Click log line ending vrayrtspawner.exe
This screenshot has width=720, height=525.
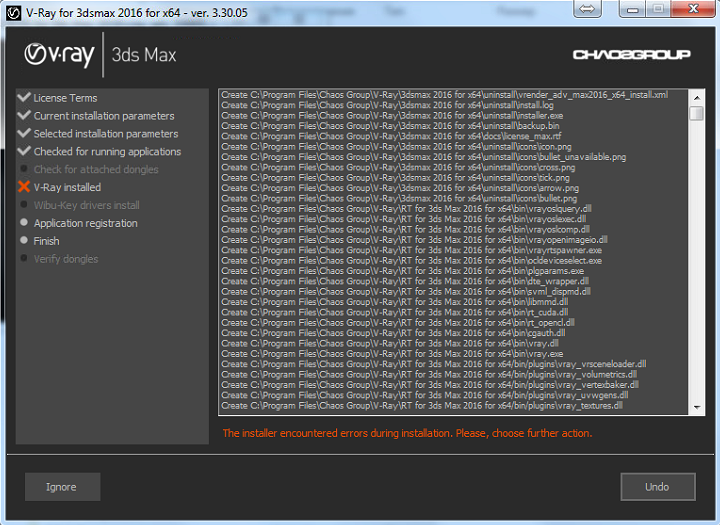(411, 250)
